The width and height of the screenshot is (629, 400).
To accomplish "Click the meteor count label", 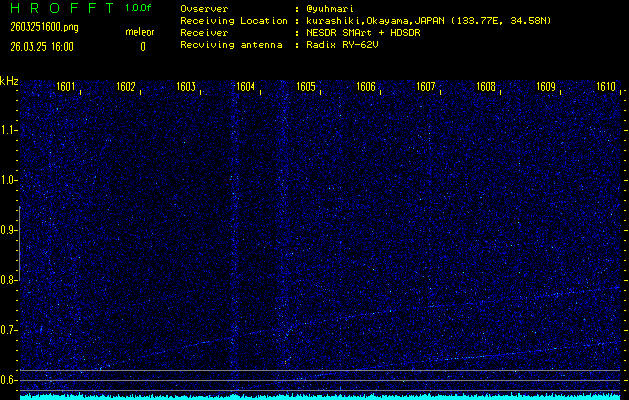I will tap(141, 32).
